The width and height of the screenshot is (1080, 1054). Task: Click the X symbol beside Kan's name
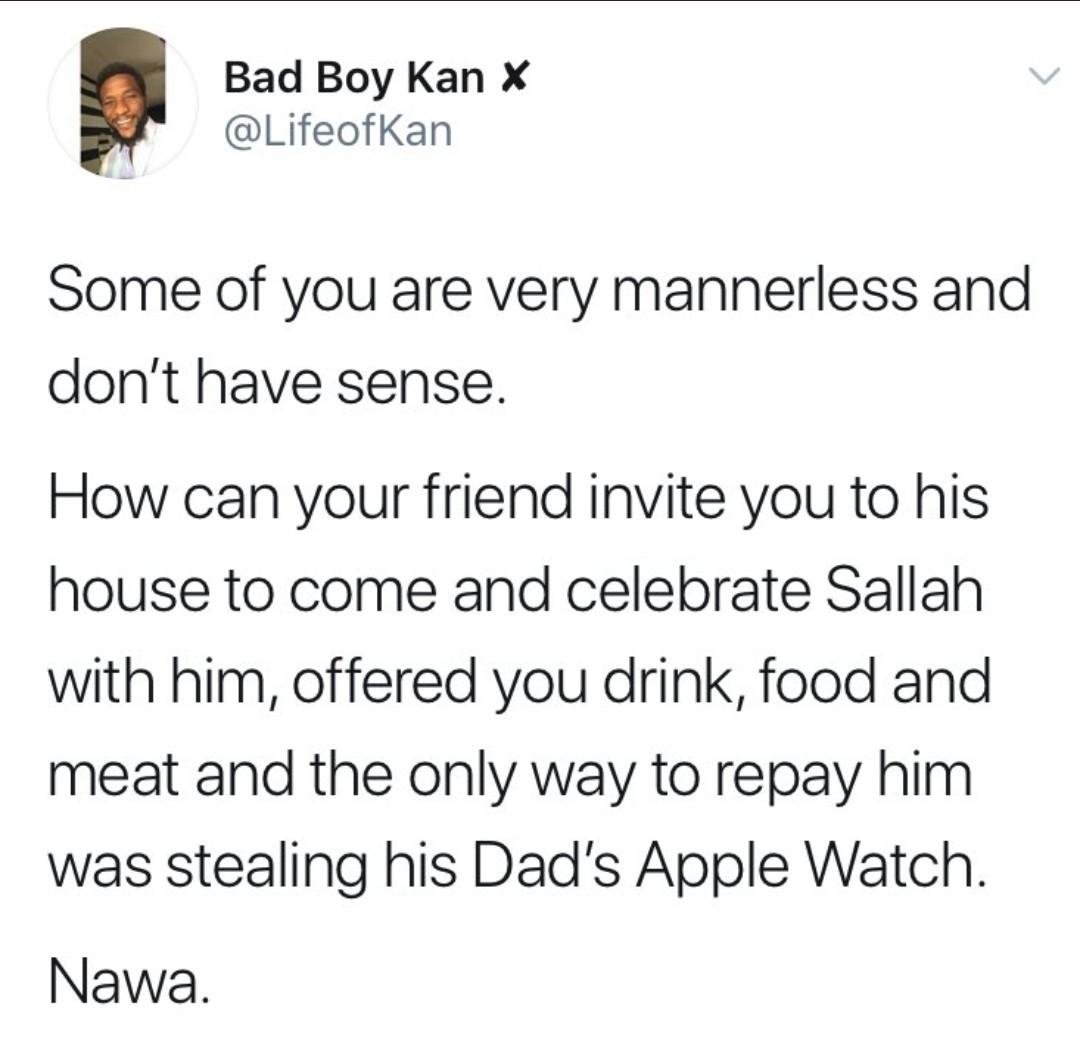point(513,77)
